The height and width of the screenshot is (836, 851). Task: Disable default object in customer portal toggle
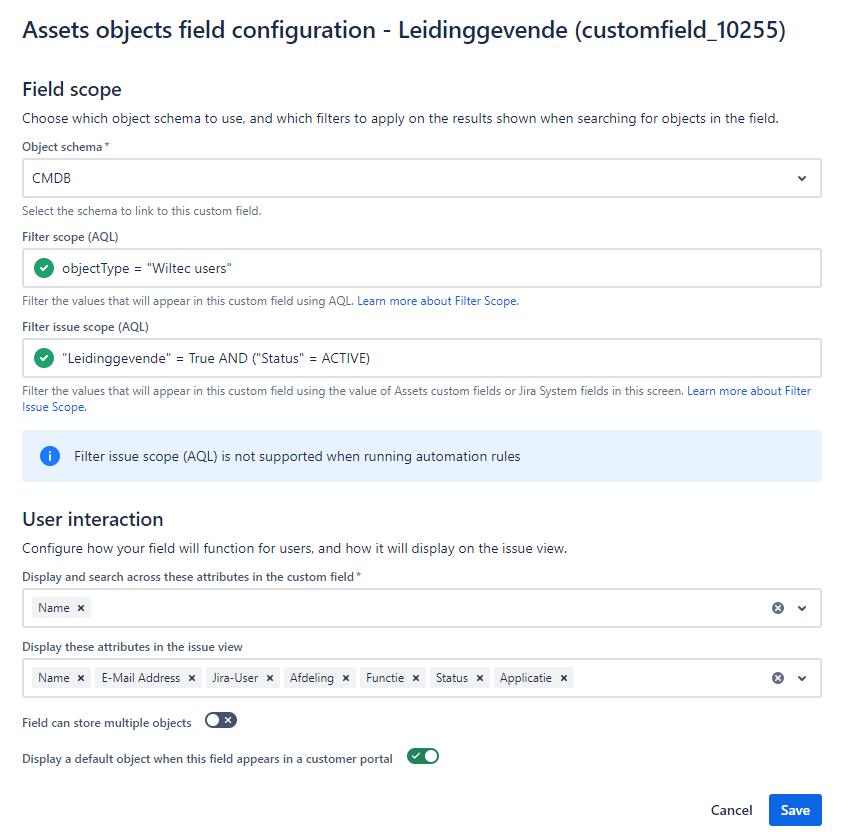(x=423, y=757)
